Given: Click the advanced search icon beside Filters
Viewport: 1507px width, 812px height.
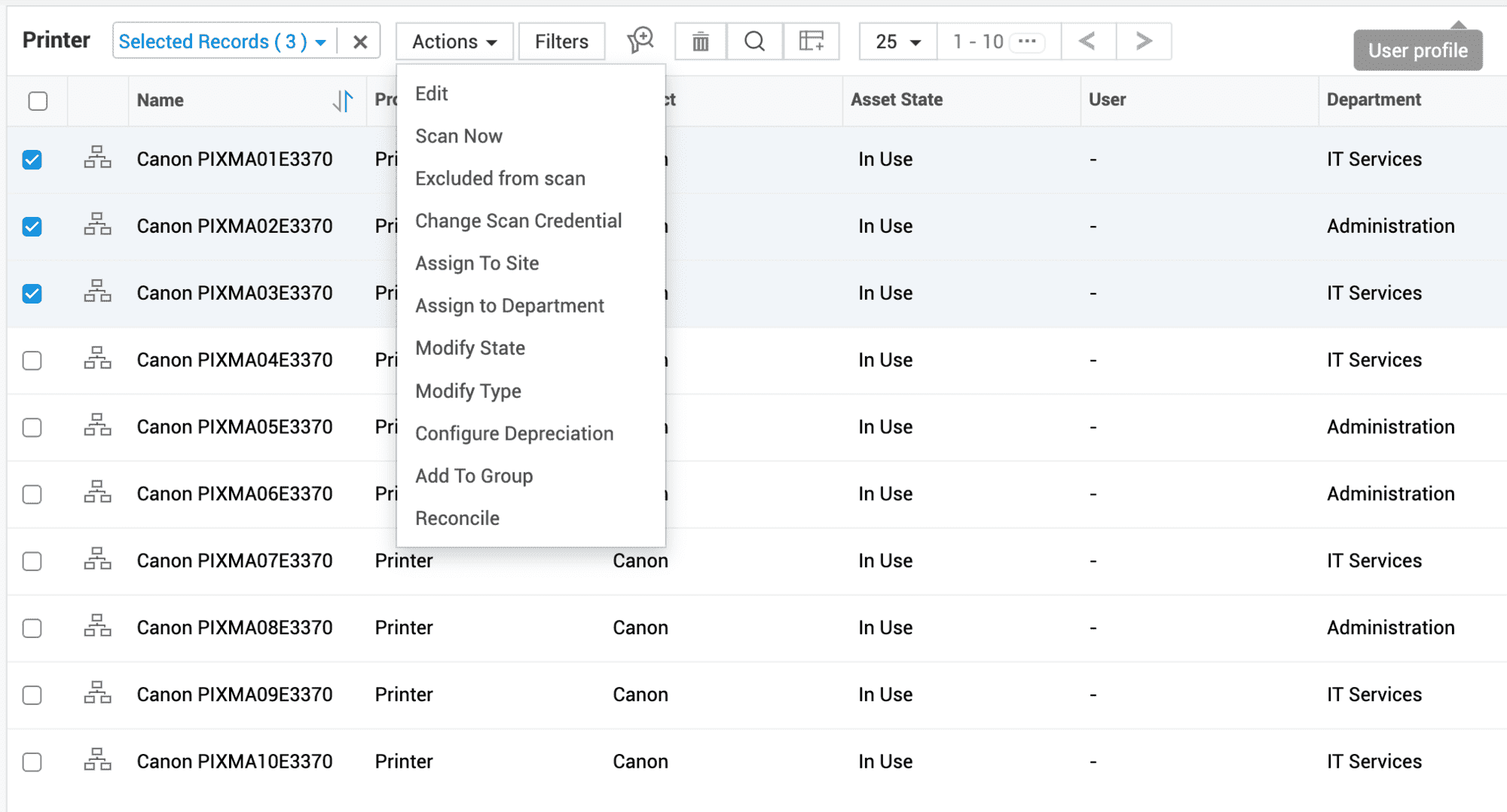Looking at the screenshot, I should pos(640,41).
